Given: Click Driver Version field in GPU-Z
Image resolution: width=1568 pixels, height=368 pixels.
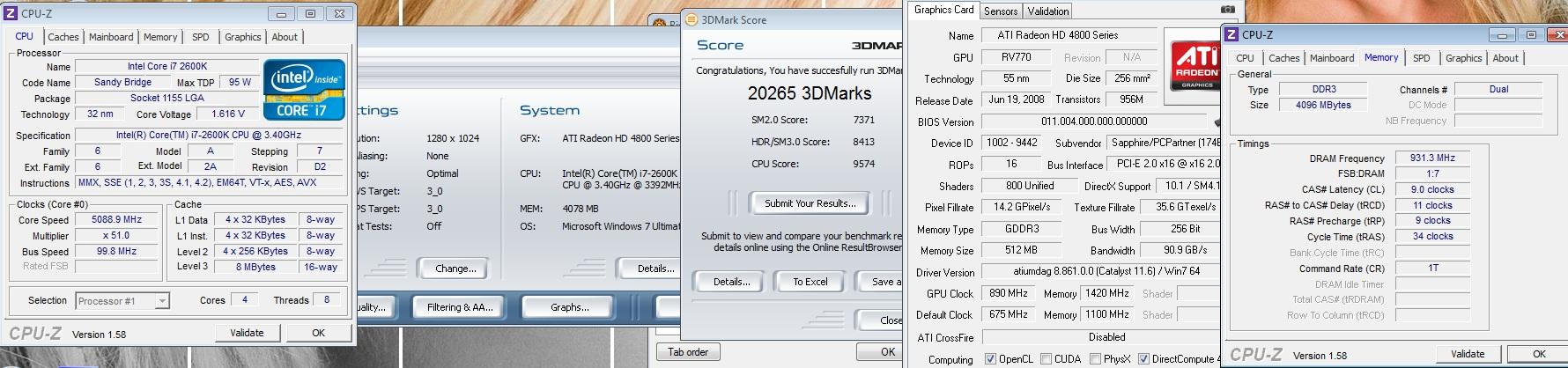Looking at the screenshot, I should point(1101,272).
